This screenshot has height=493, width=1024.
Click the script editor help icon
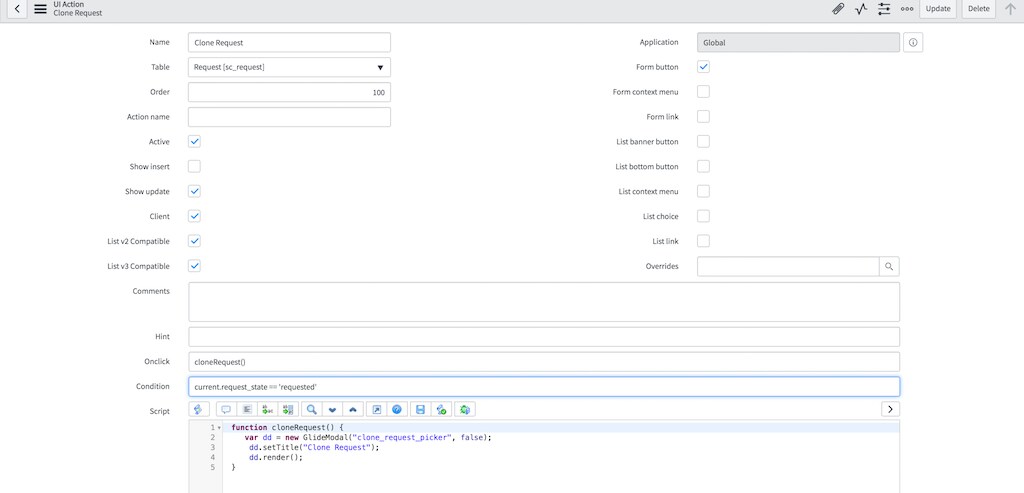(x=397, y=409)
